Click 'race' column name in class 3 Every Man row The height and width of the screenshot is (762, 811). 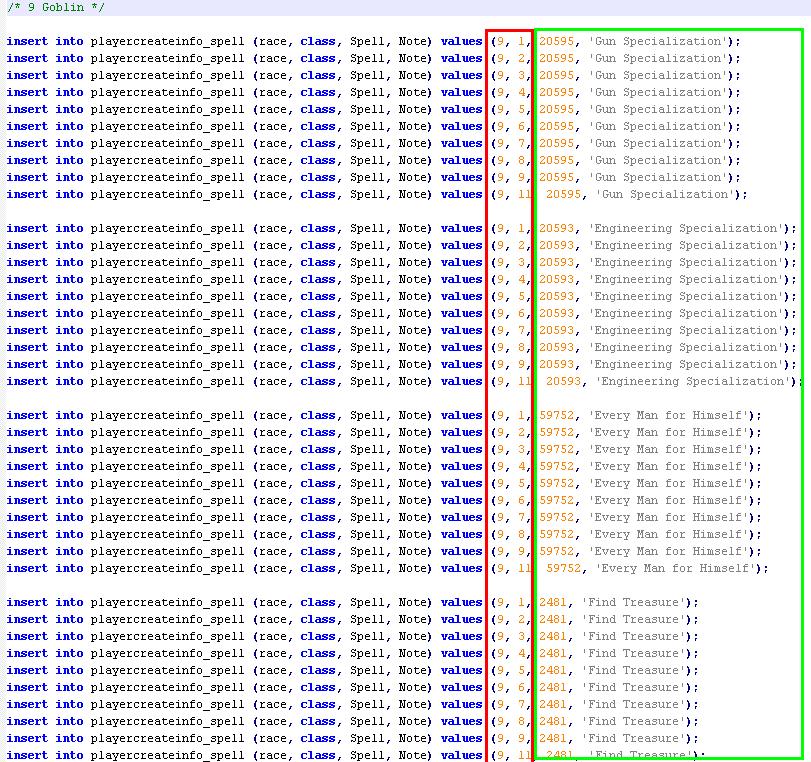(273, 450)
